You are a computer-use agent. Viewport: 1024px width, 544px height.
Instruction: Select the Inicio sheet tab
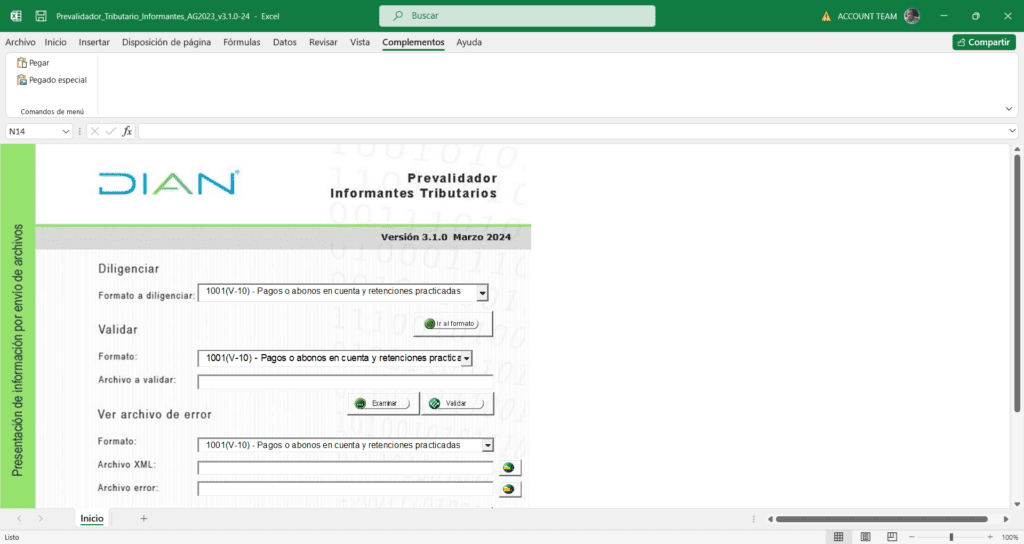(x=92, y=519)
